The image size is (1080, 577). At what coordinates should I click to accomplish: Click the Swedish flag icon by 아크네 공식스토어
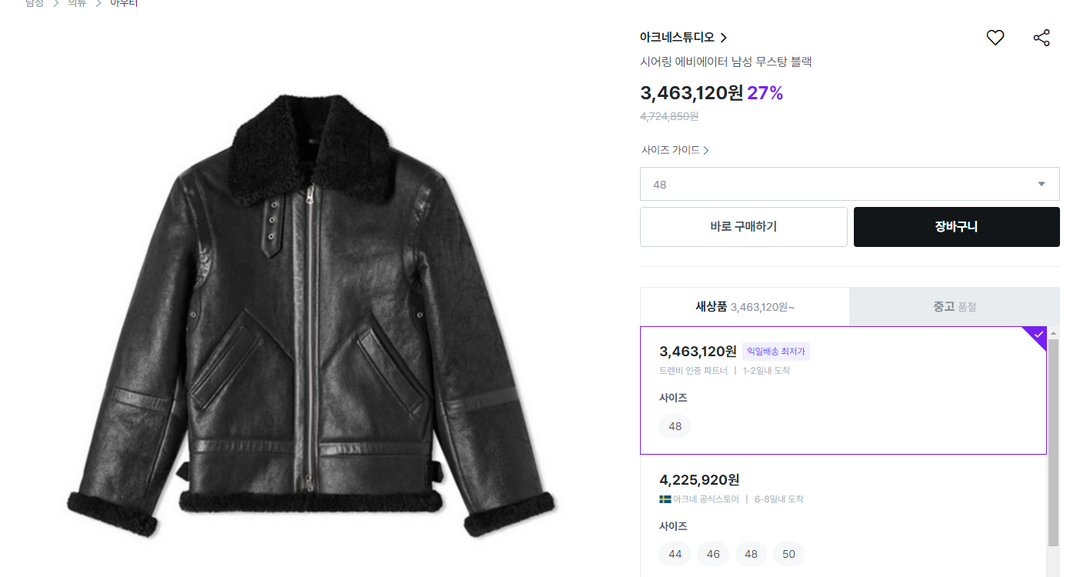click(x=665, y=499)
